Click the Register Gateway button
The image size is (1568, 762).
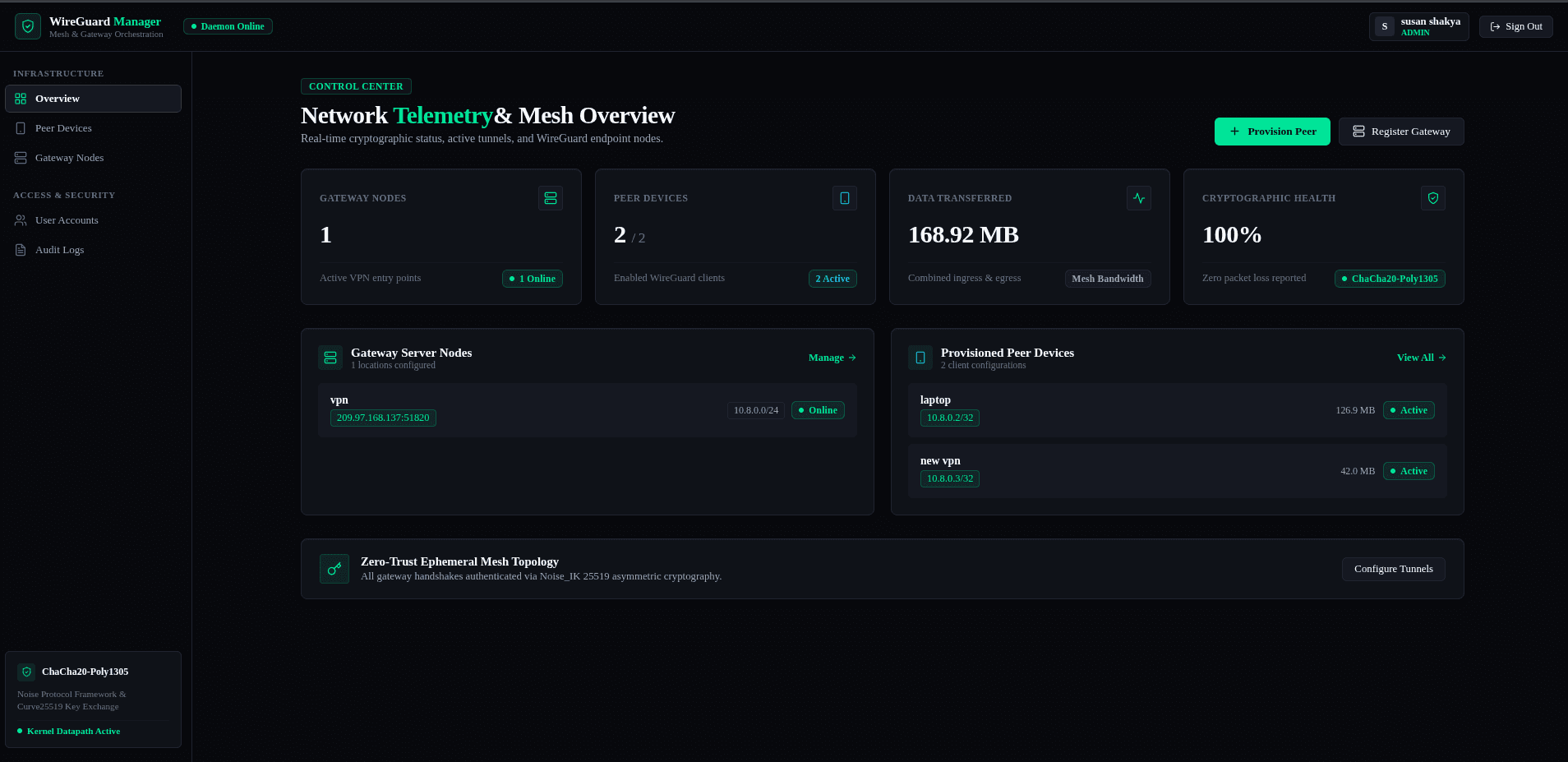pyautogui.click(x=1401, y=132)
